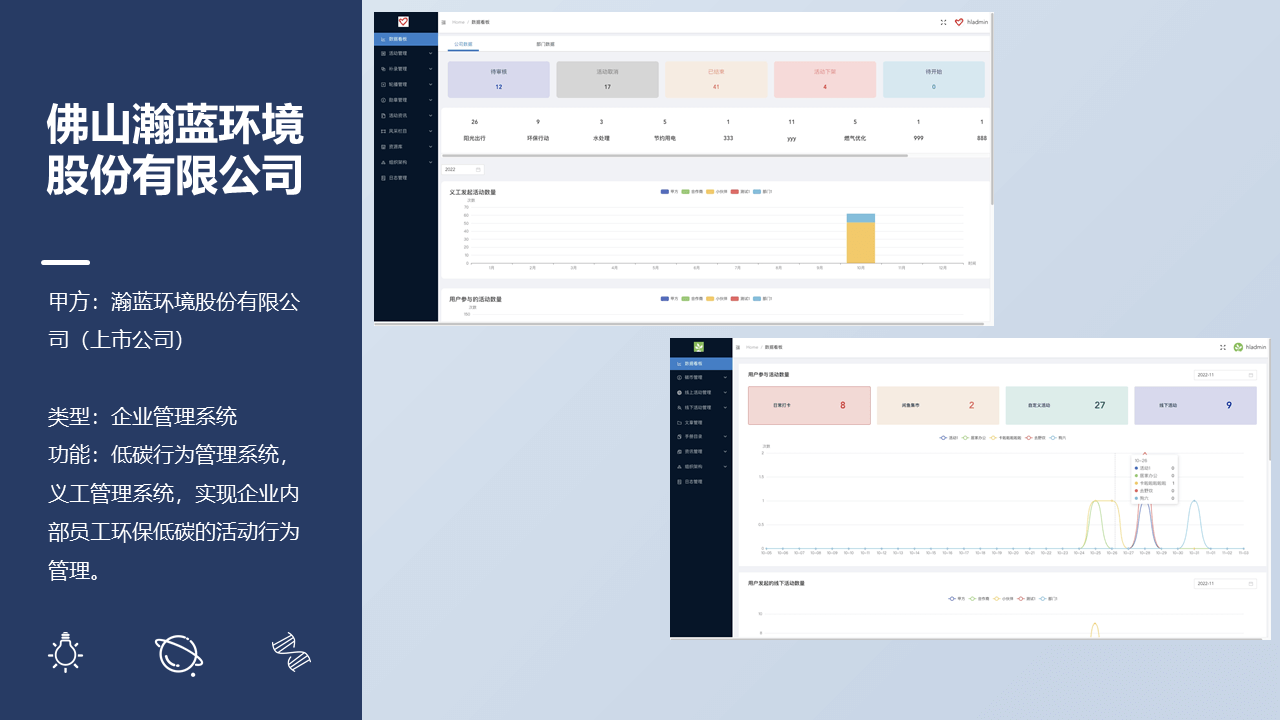
Task: Click the 数据看板 chart icon in the upper sidebar
Action: [383, 39]
